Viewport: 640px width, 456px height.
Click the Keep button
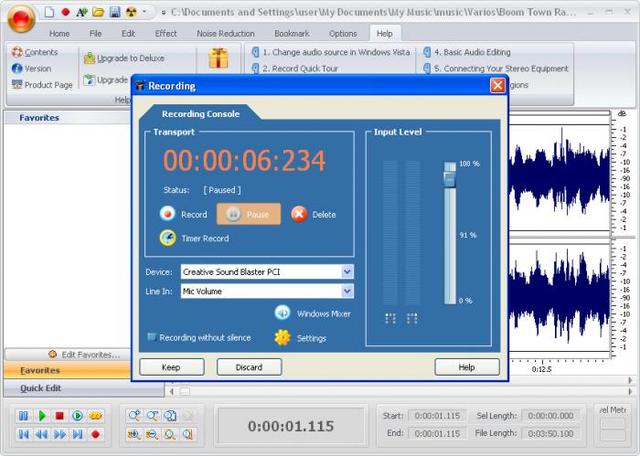[171, 367]
